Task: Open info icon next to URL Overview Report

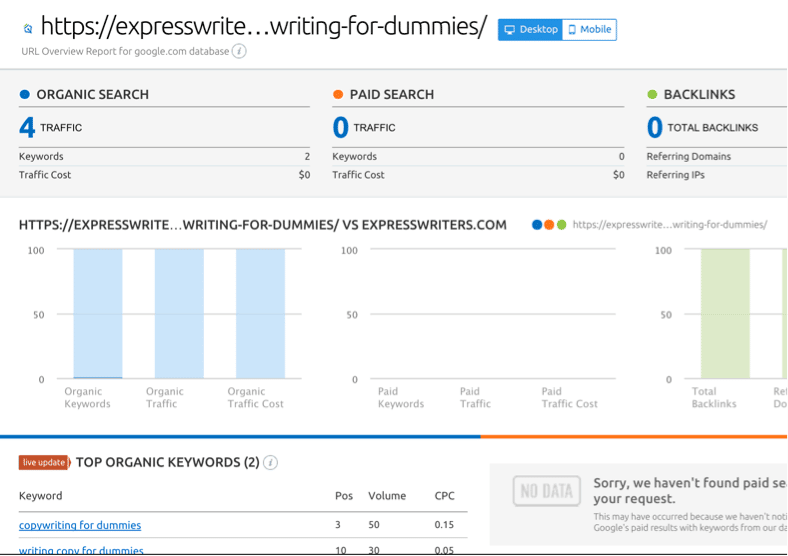Action: coord(239,51)
